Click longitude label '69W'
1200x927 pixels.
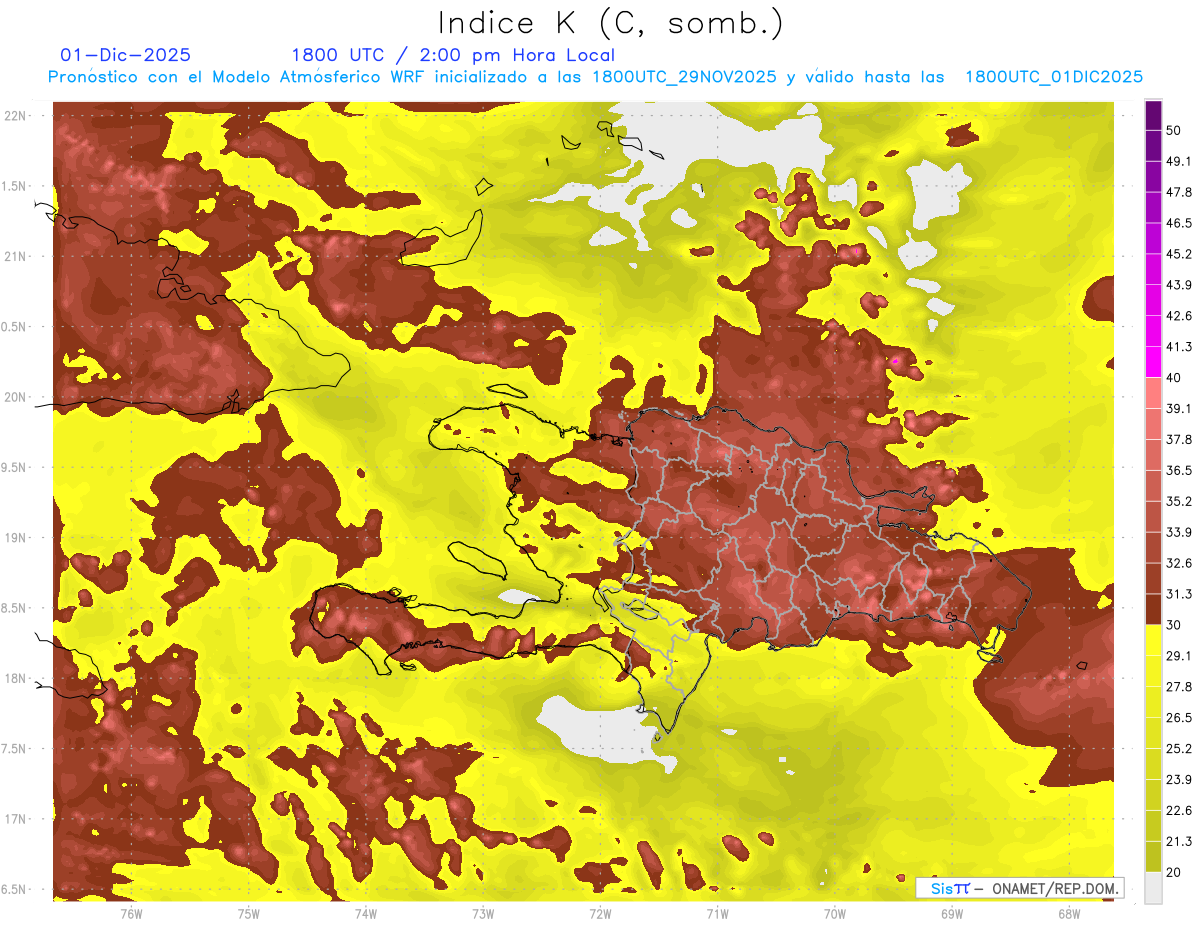coord(951,913)
